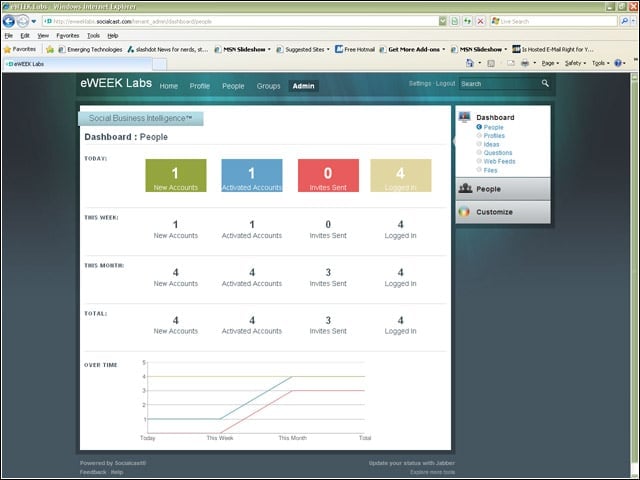This screenshot has height=480, width=640.
Task: Click the Dashboard monitor icon in sidebar
Action: coord(464,117)
